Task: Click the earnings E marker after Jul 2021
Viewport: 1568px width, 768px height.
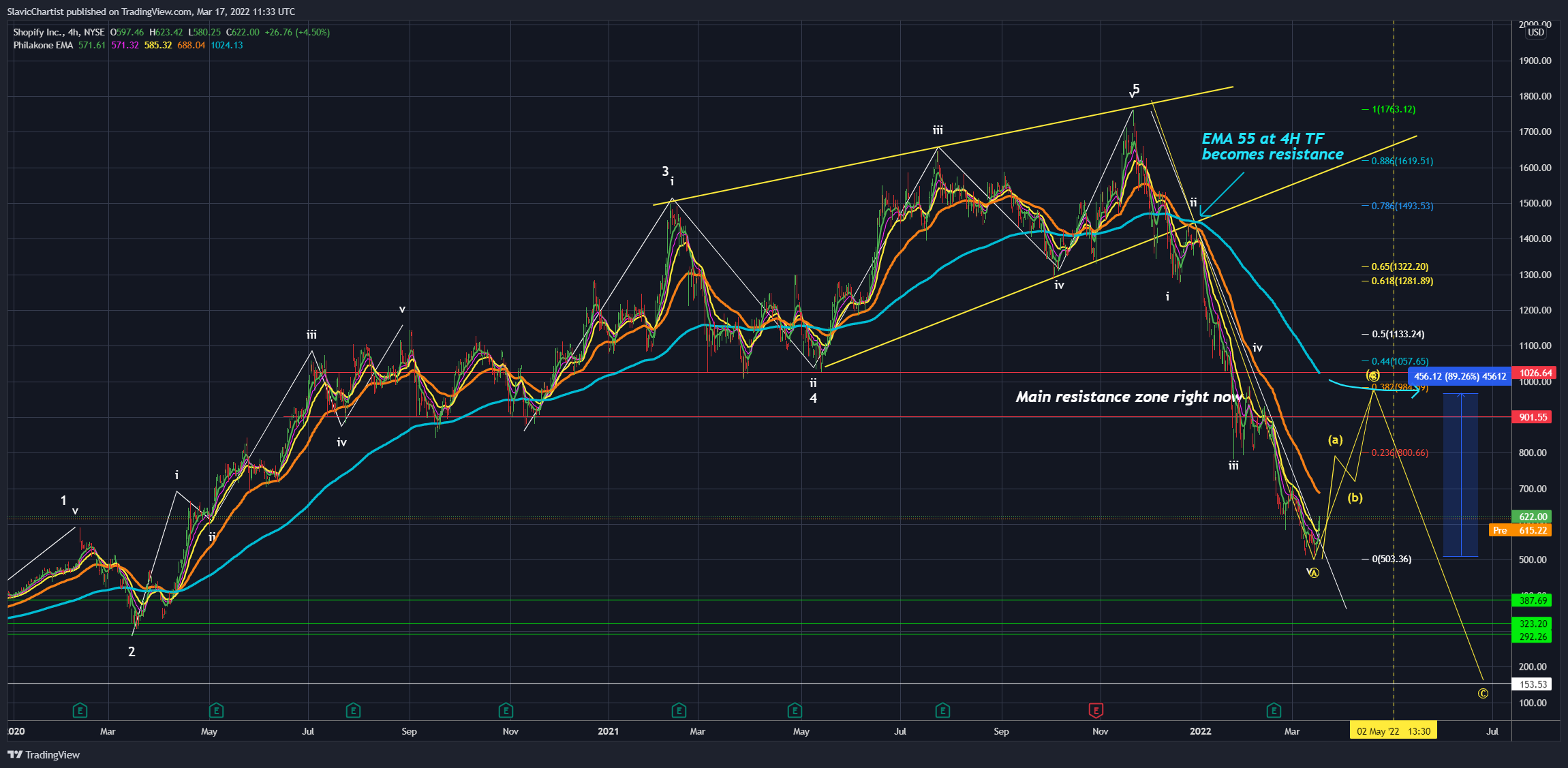Action: (x=942, y=711)
